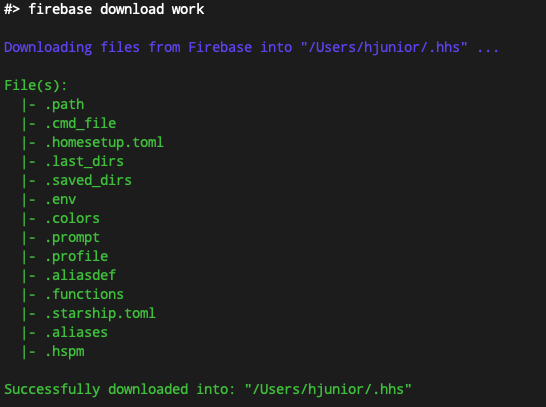Screen dimensions: 546x407
Task: Select the '.prompt' file entry
Action: [x=72, y=237]
